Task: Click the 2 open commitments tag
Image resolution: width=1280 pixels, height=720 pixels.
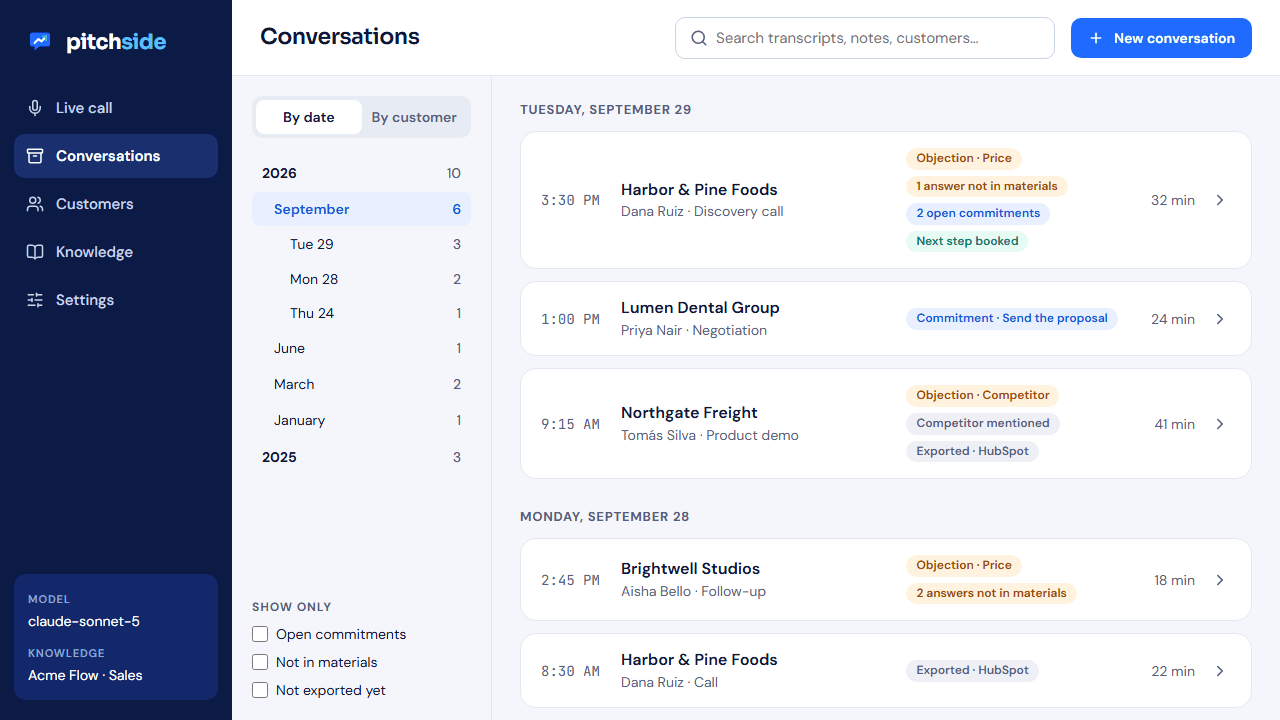Action: click(x=978, y=213)
